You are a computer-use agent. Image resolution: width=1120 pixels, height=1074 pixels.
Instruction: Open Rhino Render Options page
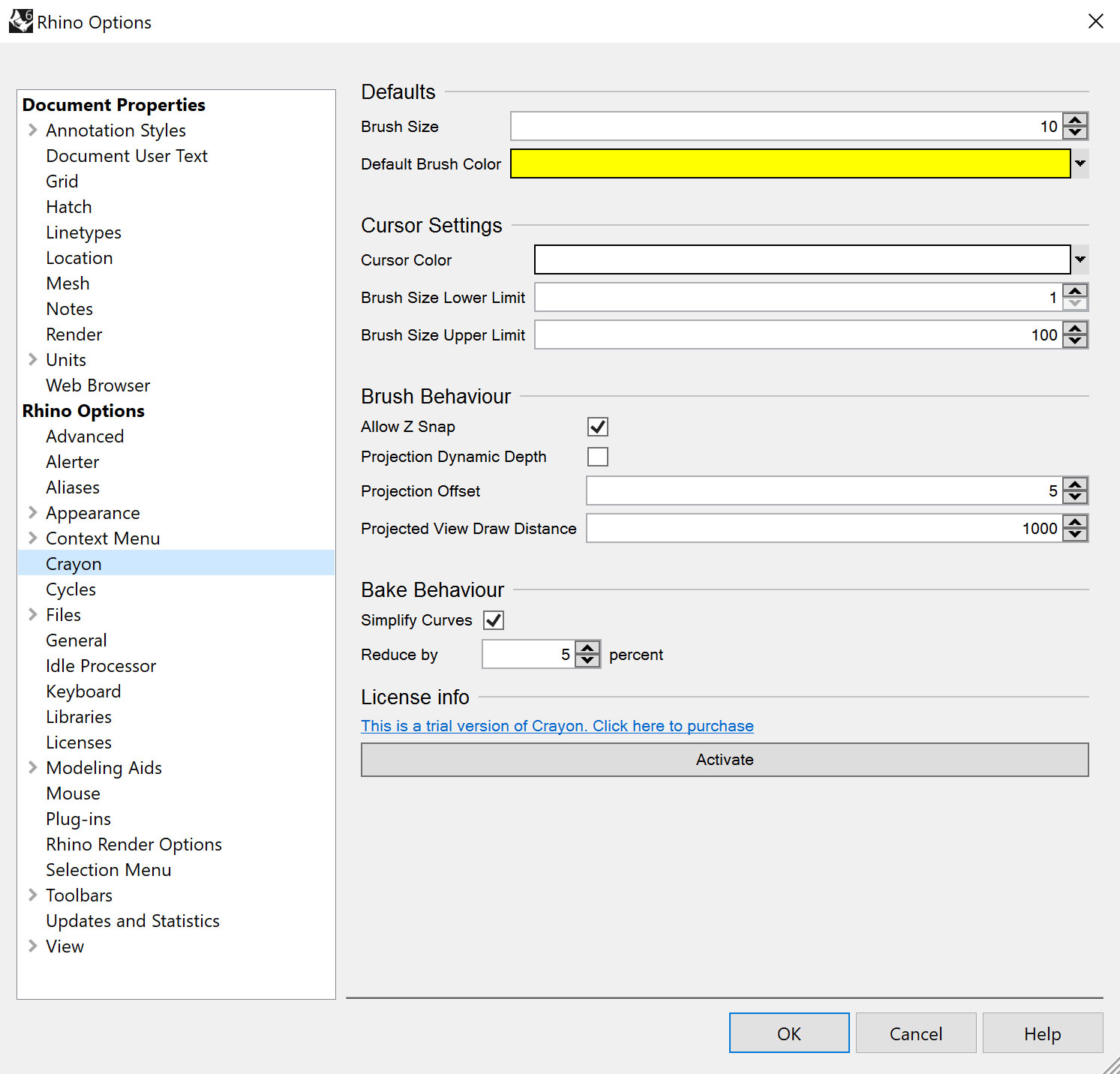point(134,844)
